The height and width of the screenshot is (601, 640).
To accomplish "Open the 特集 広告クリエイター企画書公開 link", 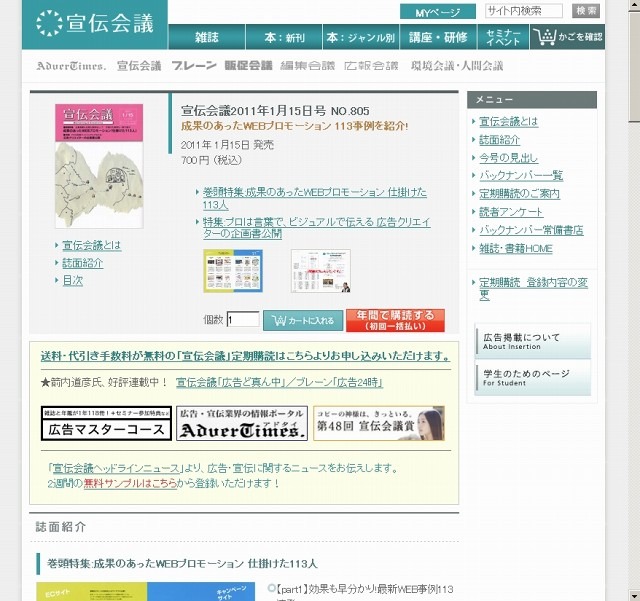I will click(316, 228).
